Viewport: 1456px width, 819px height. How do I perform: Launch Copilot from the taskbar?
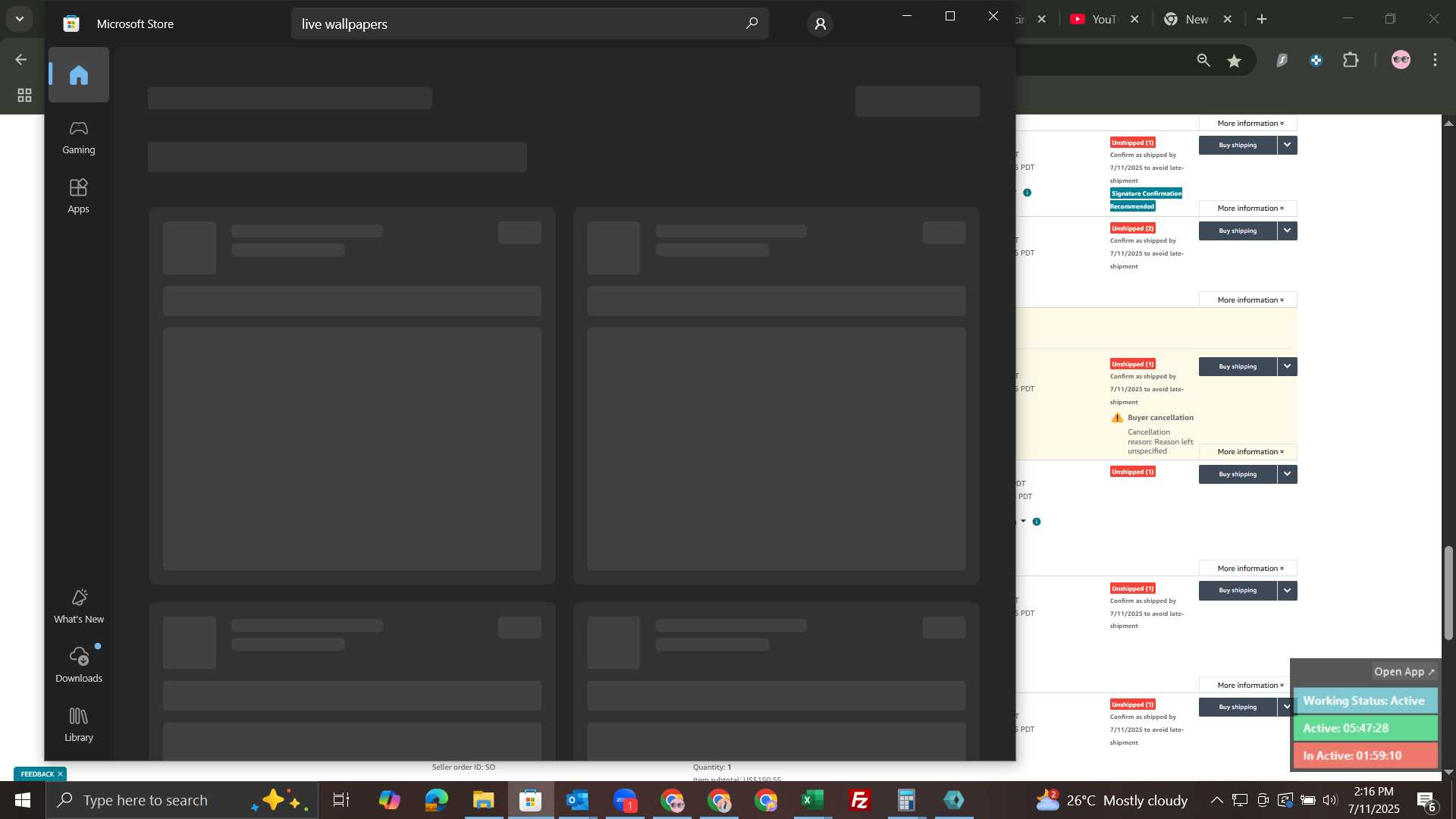(x=390, y=800)
